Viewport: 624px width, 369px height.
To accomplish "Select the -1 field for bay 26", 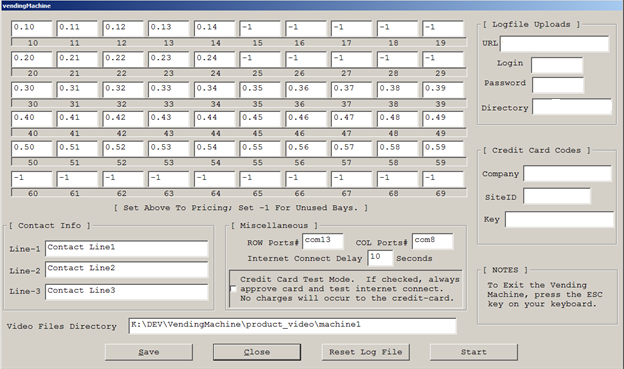I will coord(306,59).
